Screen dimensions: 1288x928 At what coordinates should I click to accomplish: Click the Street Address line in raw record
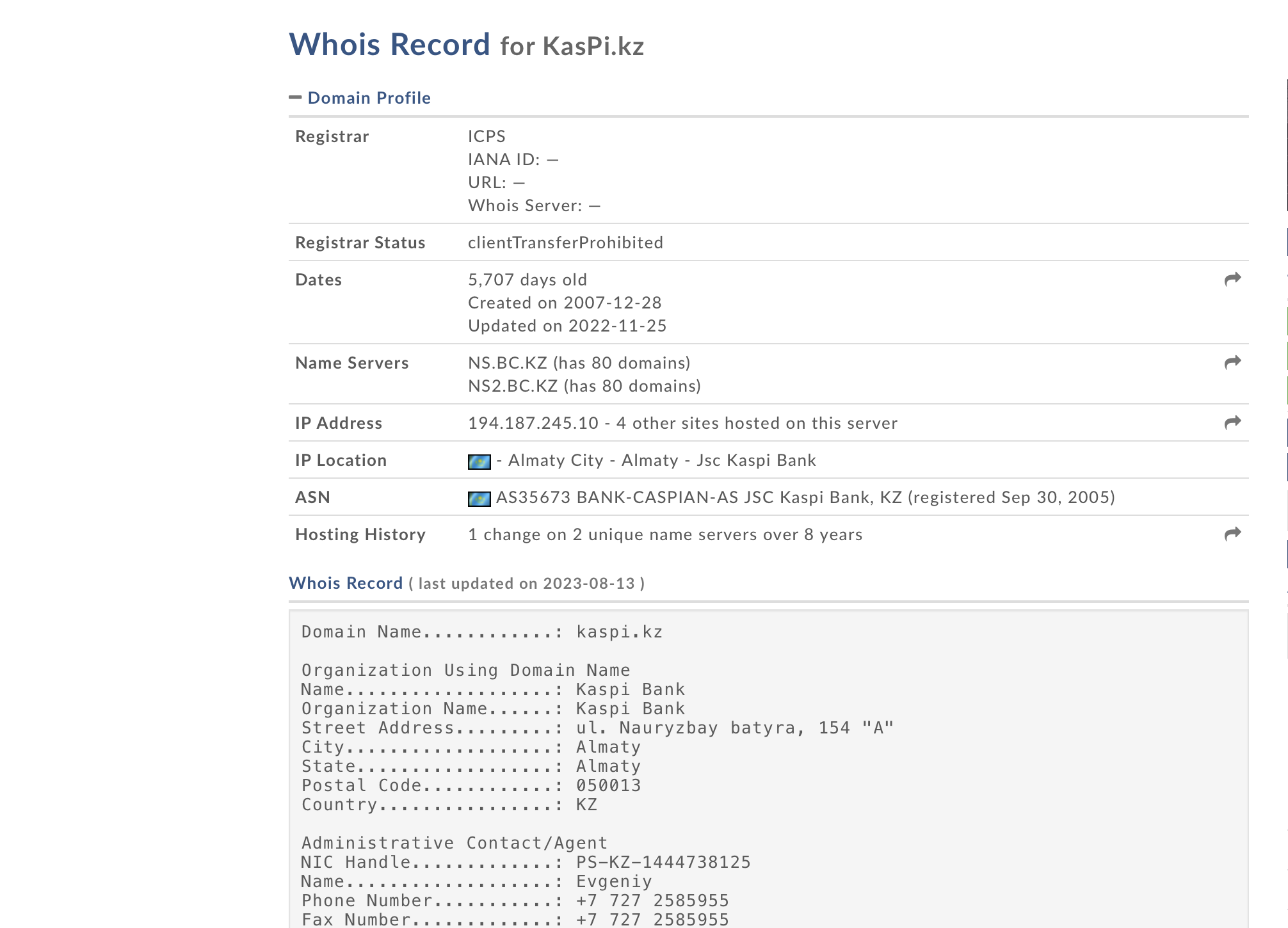(598, 728)
